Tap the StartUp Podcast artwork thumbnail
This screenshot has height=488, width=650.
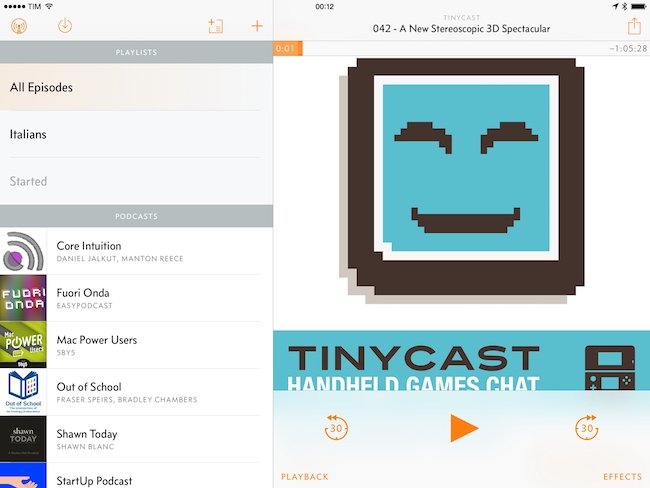point(23,476)
